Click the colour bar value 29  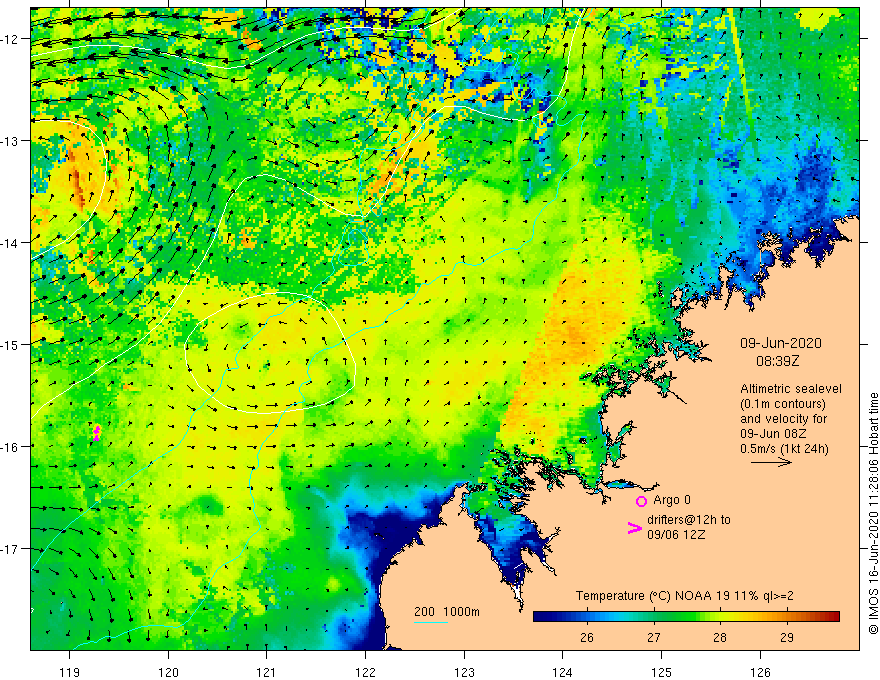pos(787,637)
